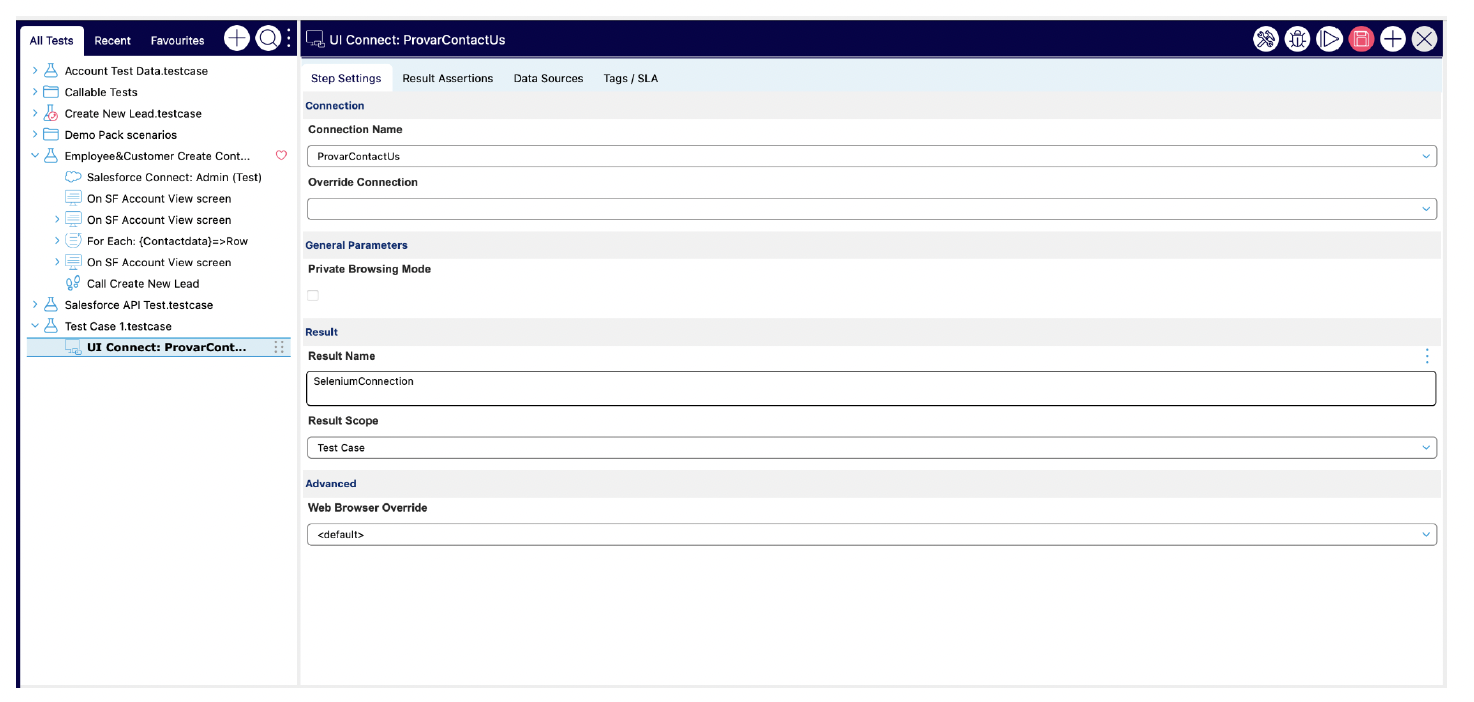1474x702 pixels.
Task: Collapse Employee&Customer Create Cont... test case
Action: tap(35, 156)
